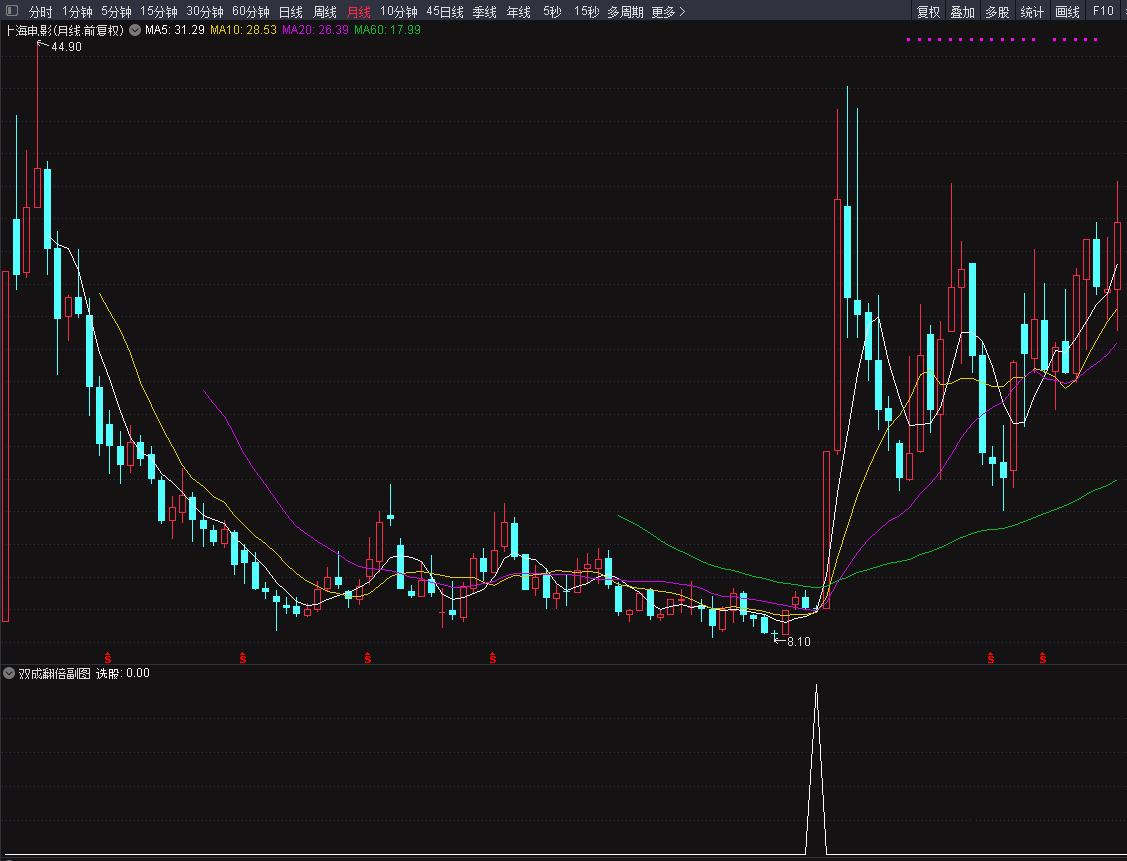The width and height of the screenshot is (1127, 861).
Task: Click the fifth red S marker on timeline
Action: click(x=990, y=658)
